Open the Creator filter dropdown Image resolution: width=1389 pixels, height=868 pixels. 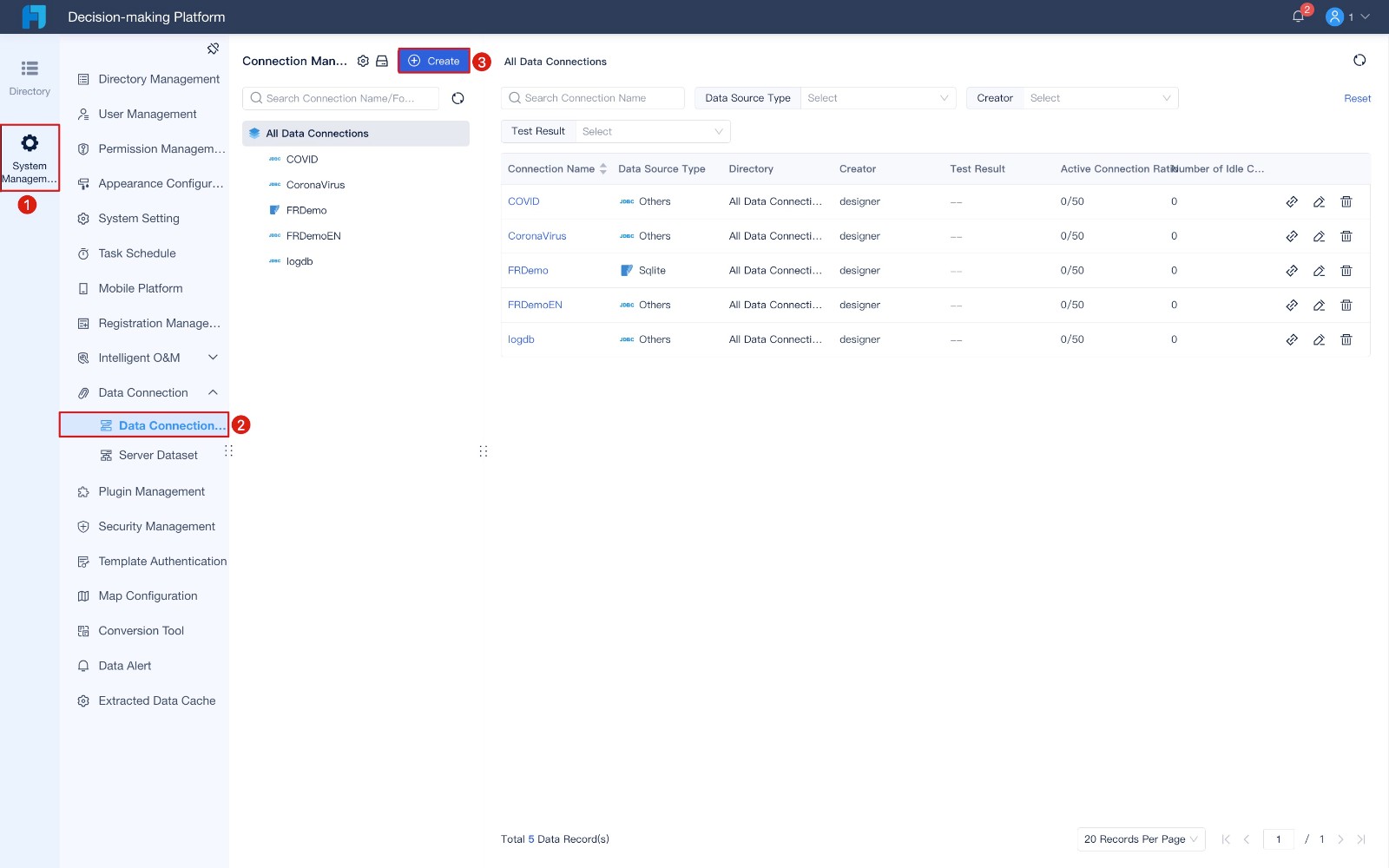click(1100, 98)
